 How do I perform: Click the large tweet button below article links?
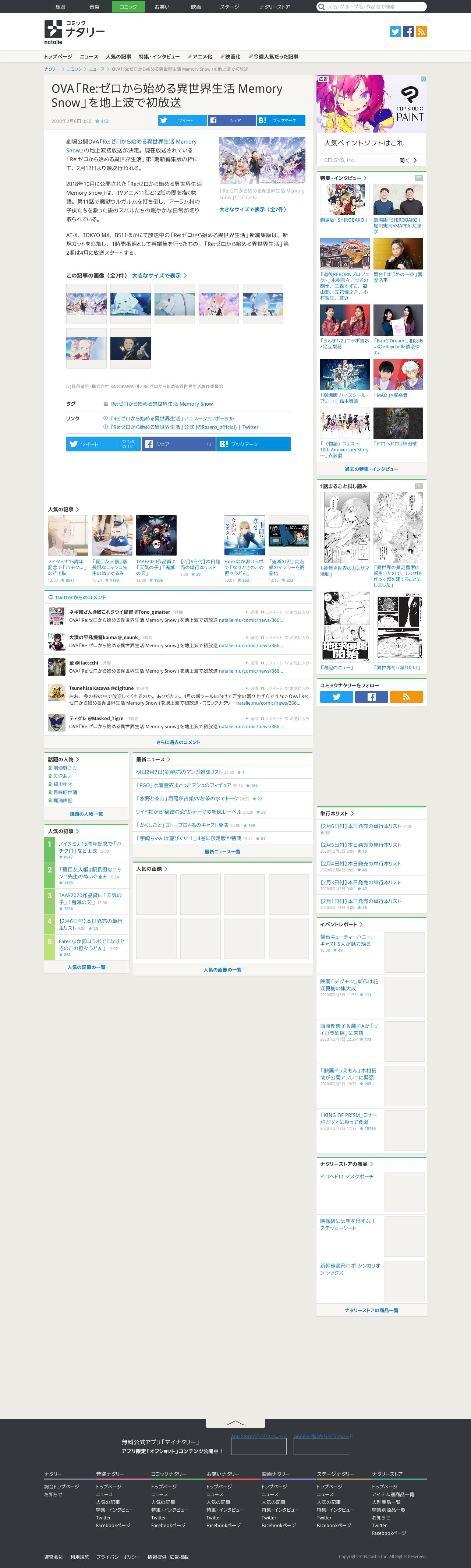90,444
